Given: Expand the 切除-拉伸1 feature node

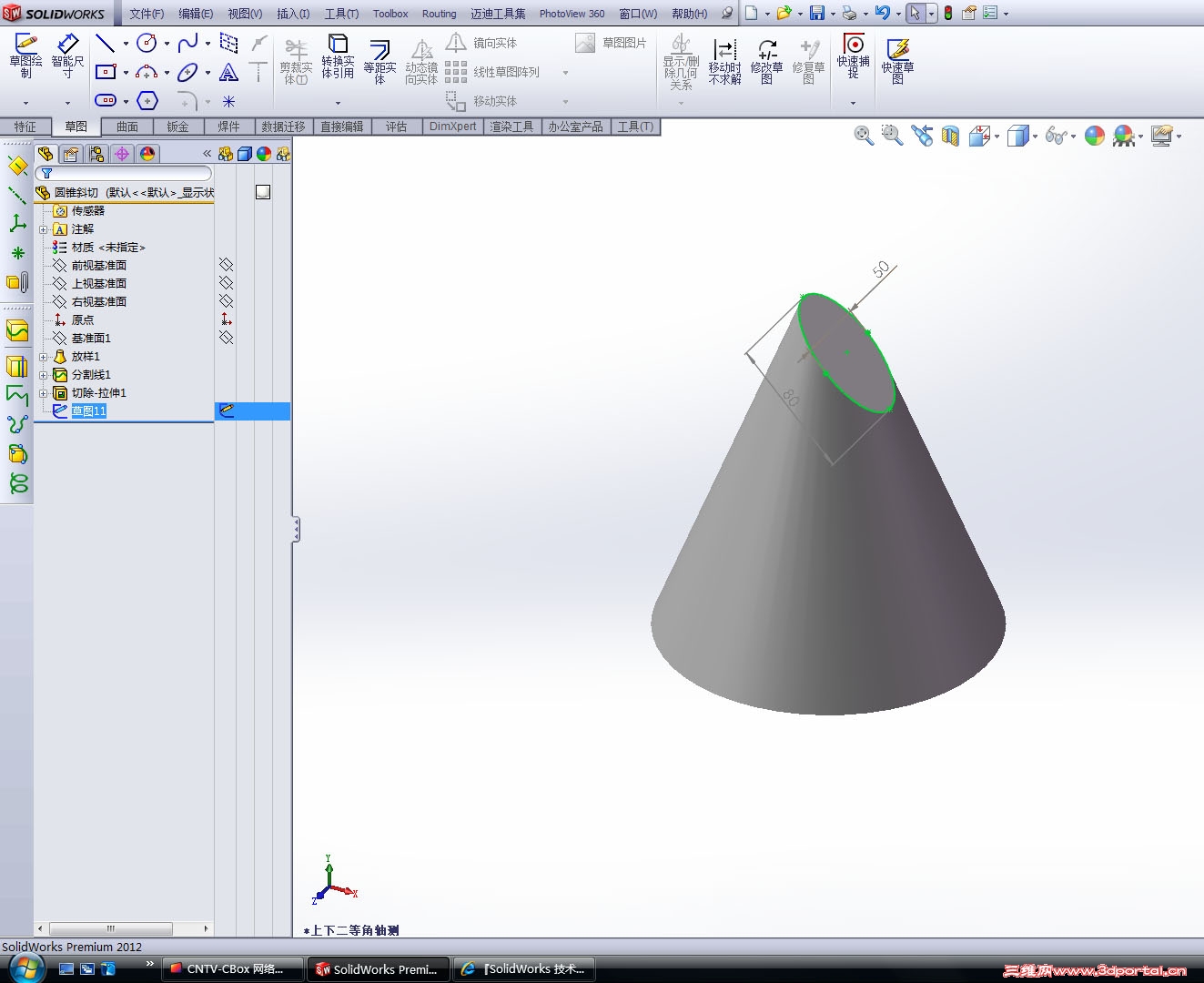Looking at the screenshot, I should tap(43, 393).
